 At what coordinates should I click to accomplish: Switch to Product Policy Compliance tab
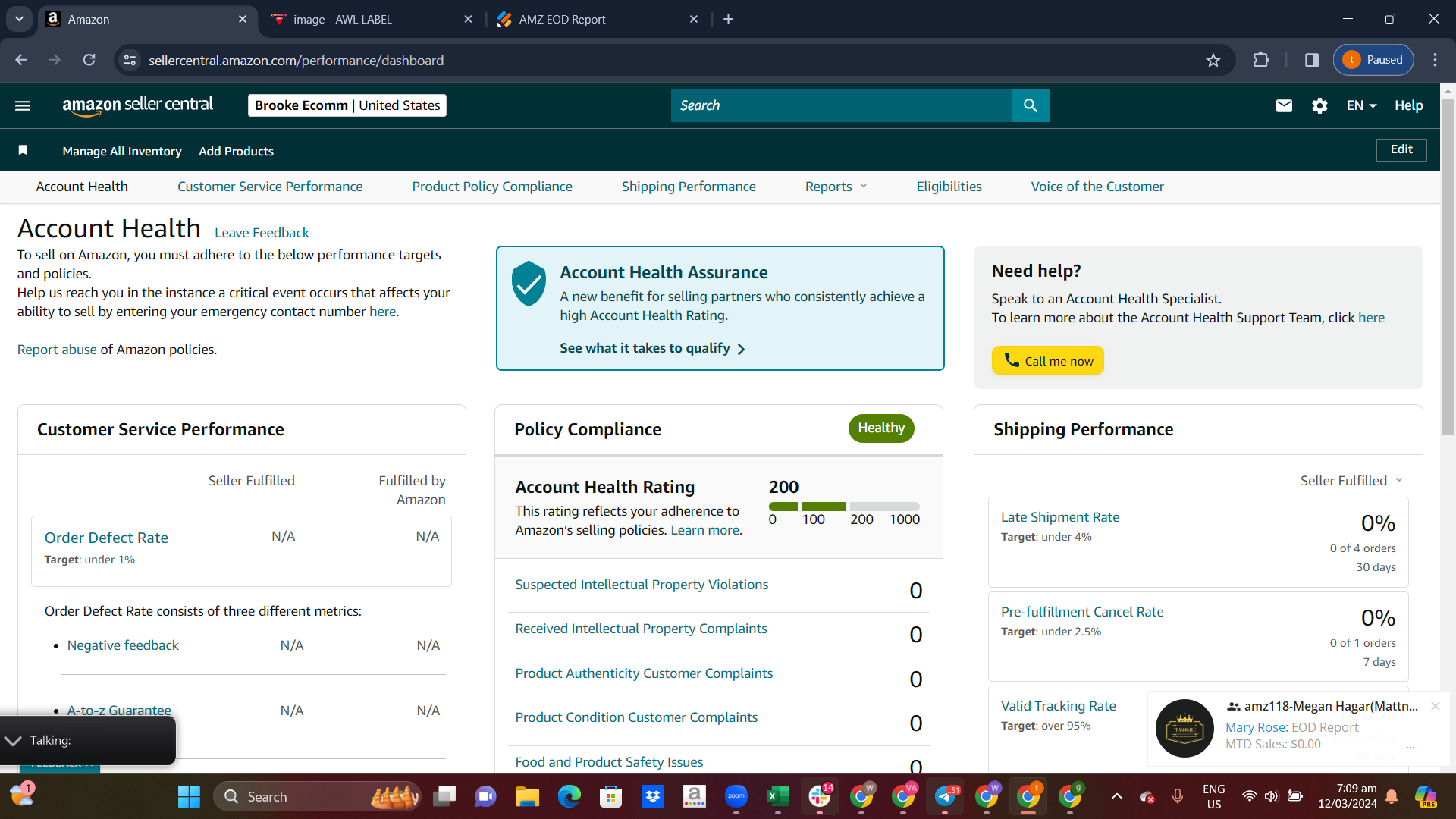pyautogui.click(x=492, y=187)
